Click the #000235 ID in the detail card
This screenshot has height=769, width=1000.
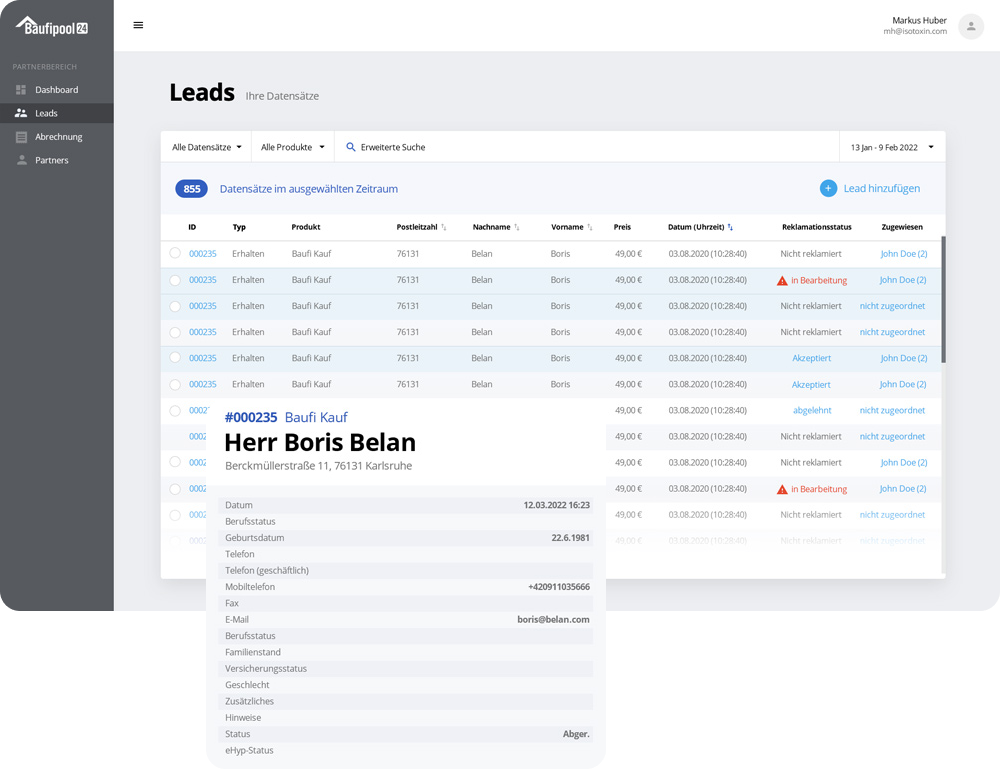[x=251, y=418]
